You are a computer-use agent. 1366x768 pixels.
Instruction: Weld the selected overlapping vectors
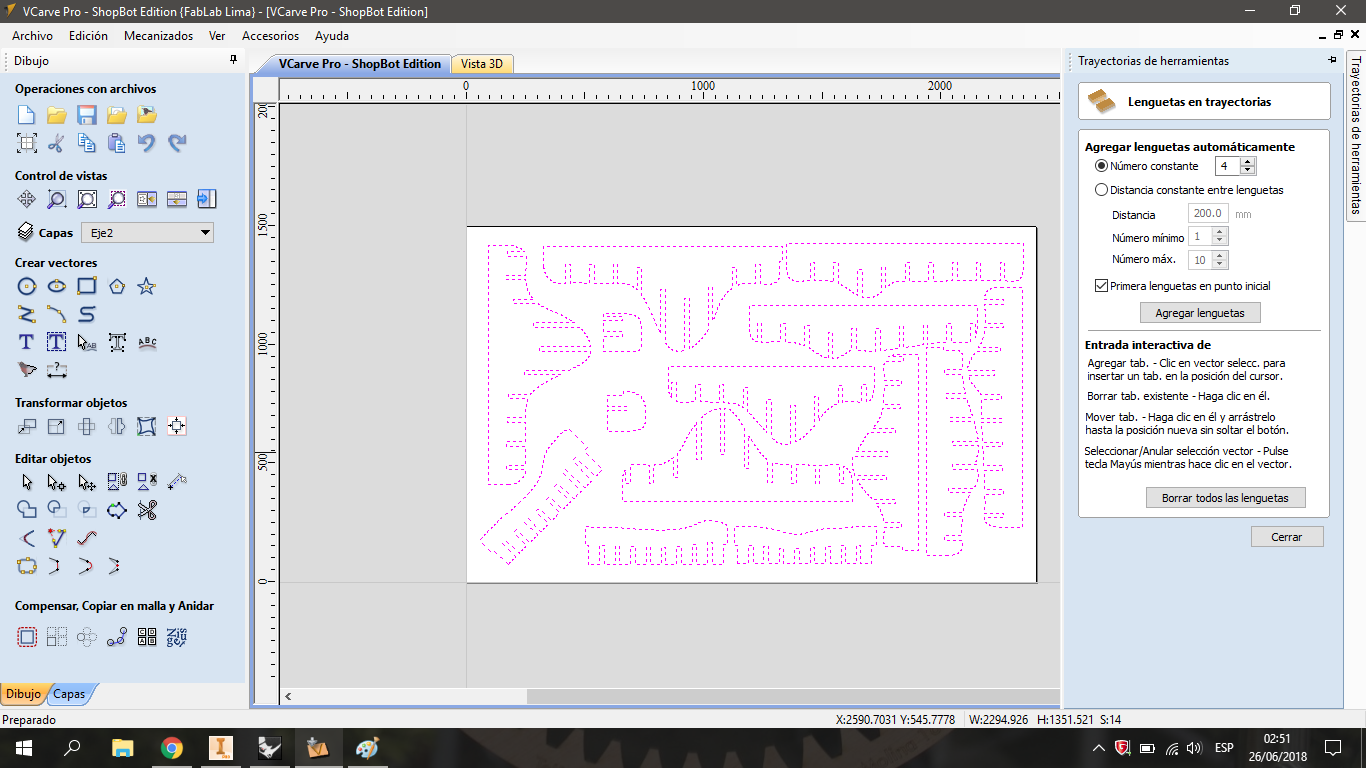click(27, 511)
